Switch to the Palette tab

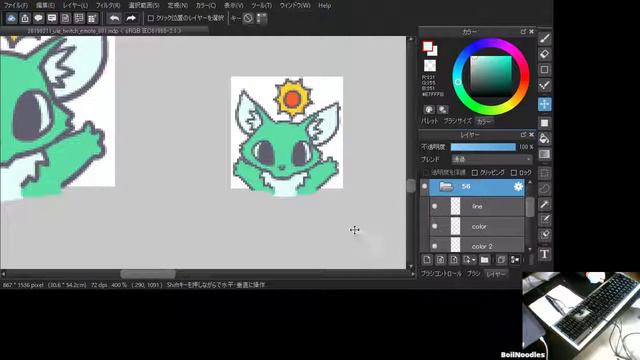coord(429,121)
